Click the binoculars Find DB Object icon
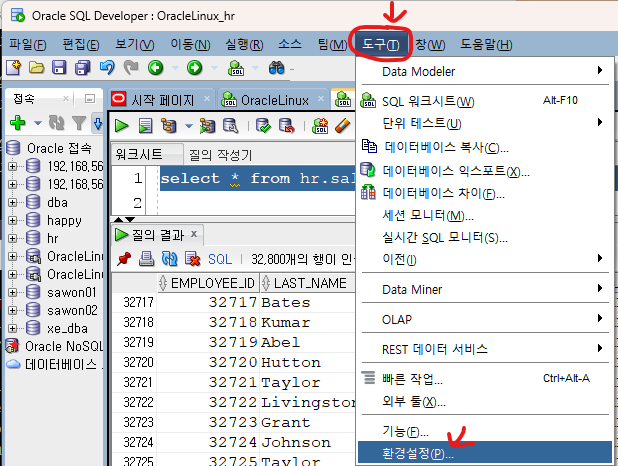This screenshot has height=466, width=618. point(277,68)
